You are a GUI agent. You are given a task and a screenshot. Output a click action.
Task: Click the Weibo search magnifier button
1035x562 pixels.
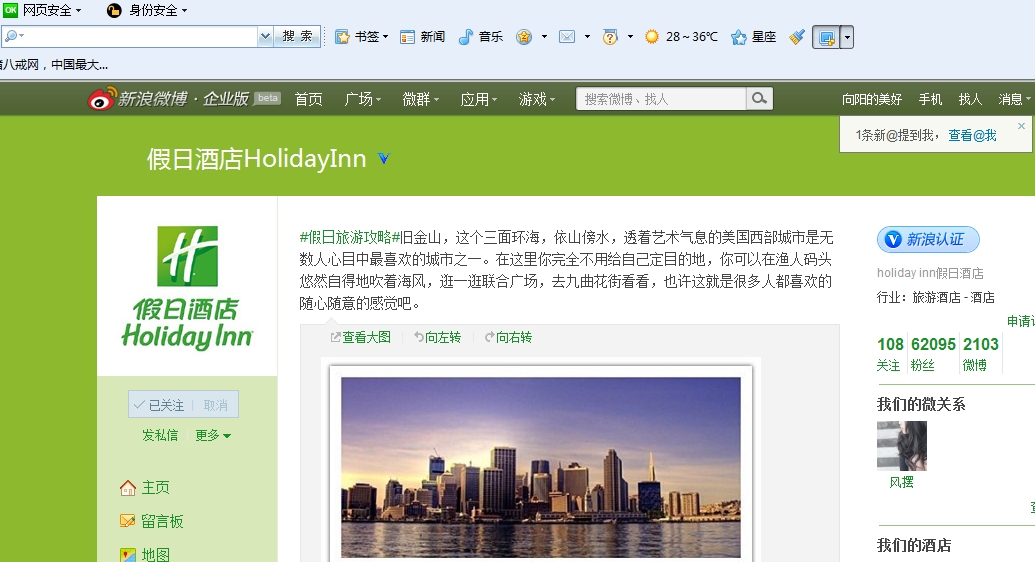tap(759, 99)
